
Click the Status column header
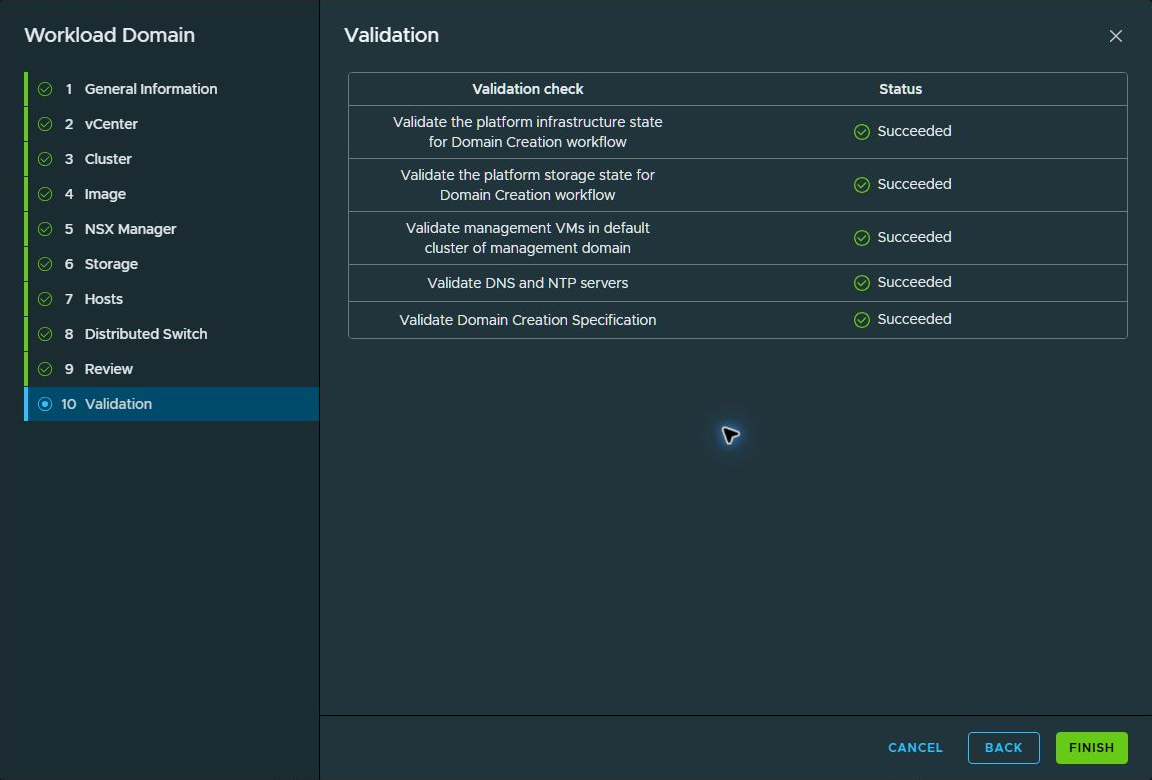click(900, 89)
